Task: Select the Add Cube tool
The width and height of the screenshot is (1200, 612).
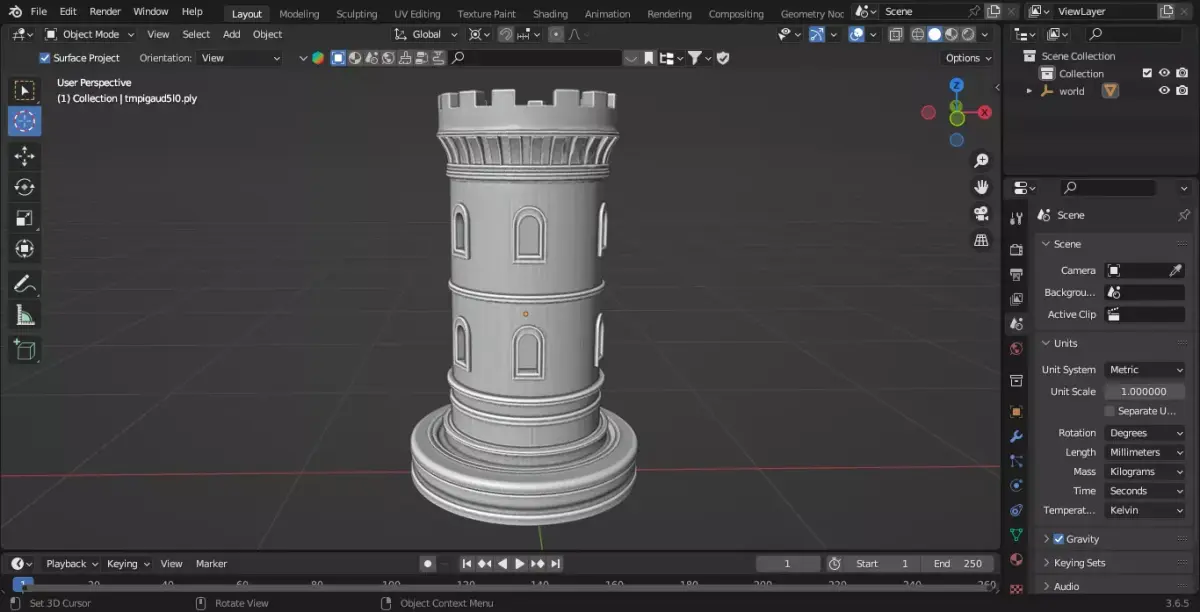Action: 25,349
